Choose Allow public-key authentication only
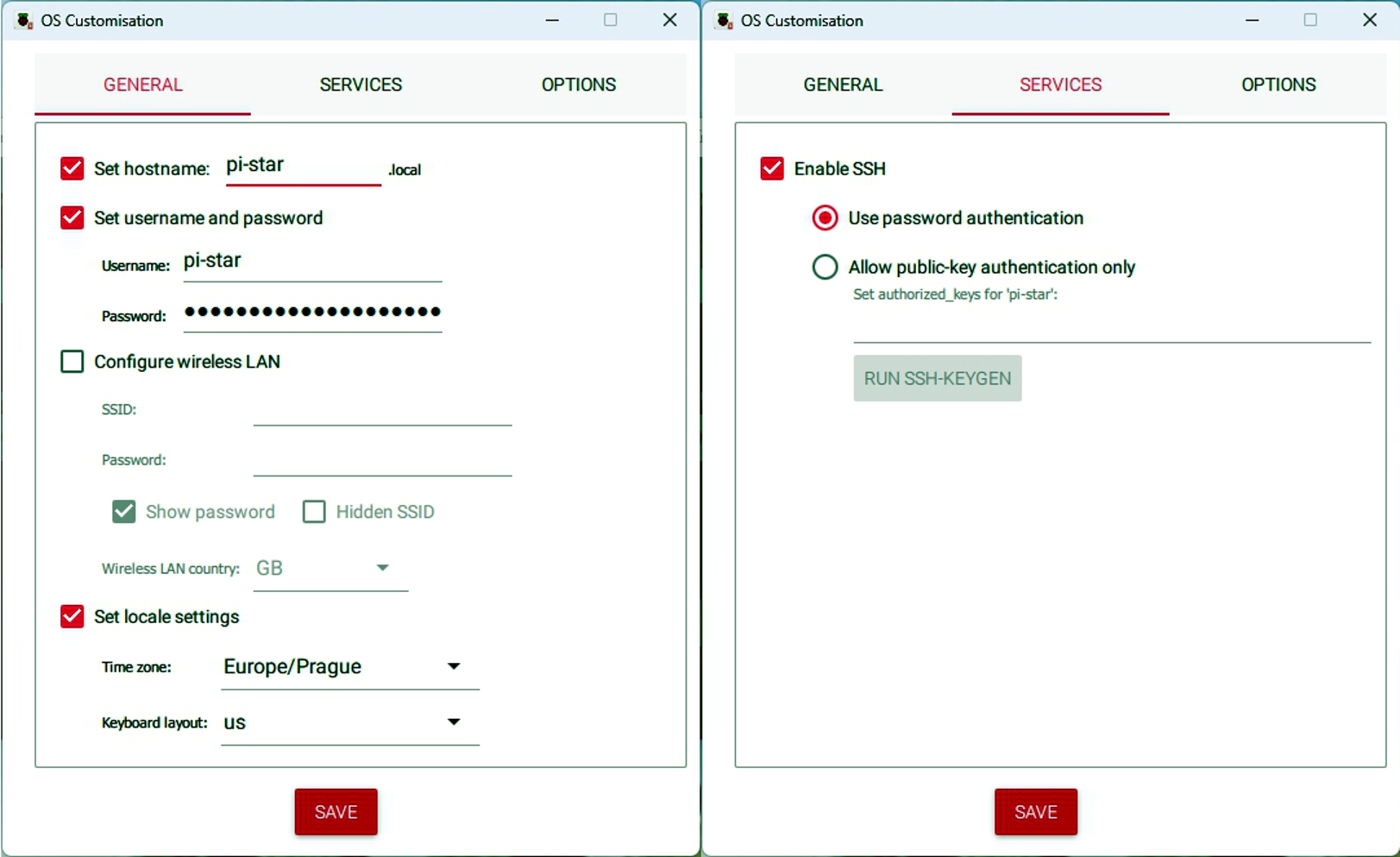 pos(825,267)
